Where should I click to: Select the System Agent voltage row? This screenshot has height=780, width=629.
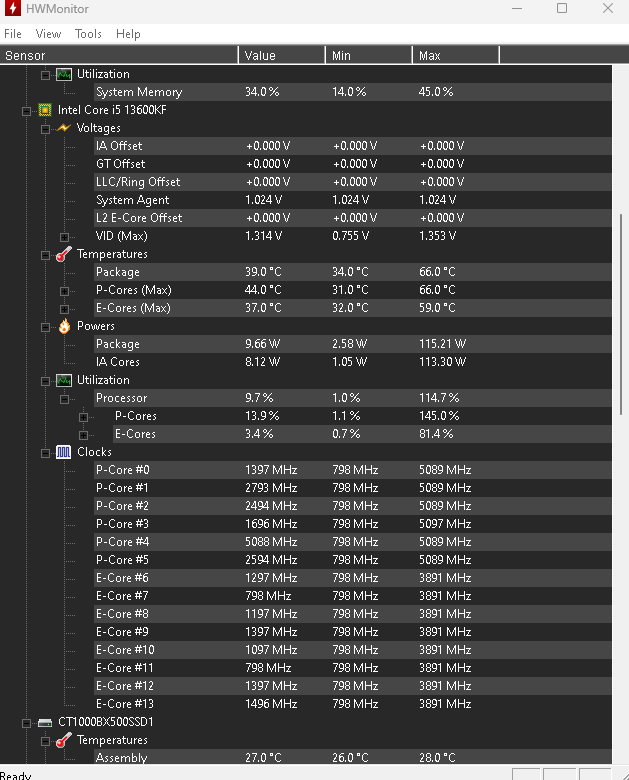pyautogui.click(x=353, y=200)
